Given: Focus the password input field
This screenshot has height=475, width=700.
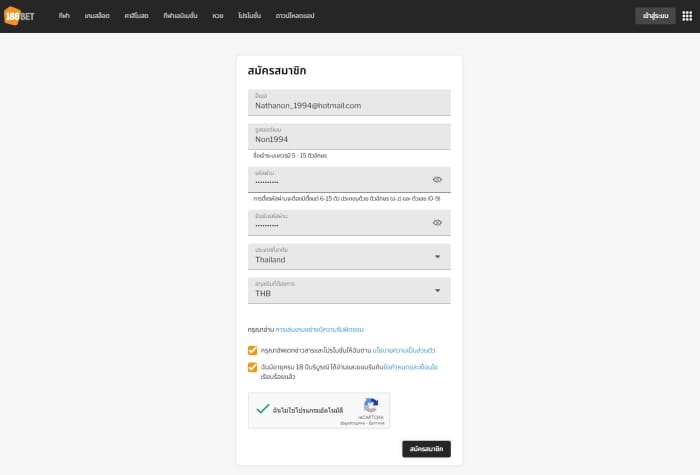Looking at the screenshot, I should pos(349,179).
